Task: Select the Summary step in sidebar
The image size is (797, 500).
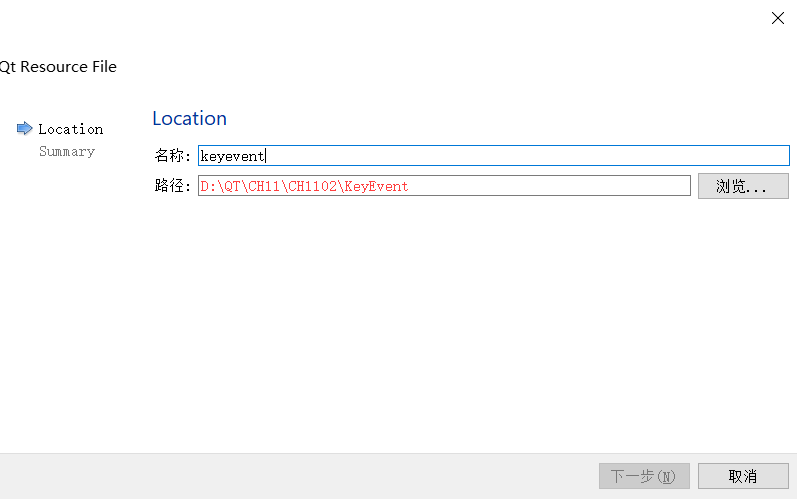Action: pyautogui.click(x=67, y=151)
